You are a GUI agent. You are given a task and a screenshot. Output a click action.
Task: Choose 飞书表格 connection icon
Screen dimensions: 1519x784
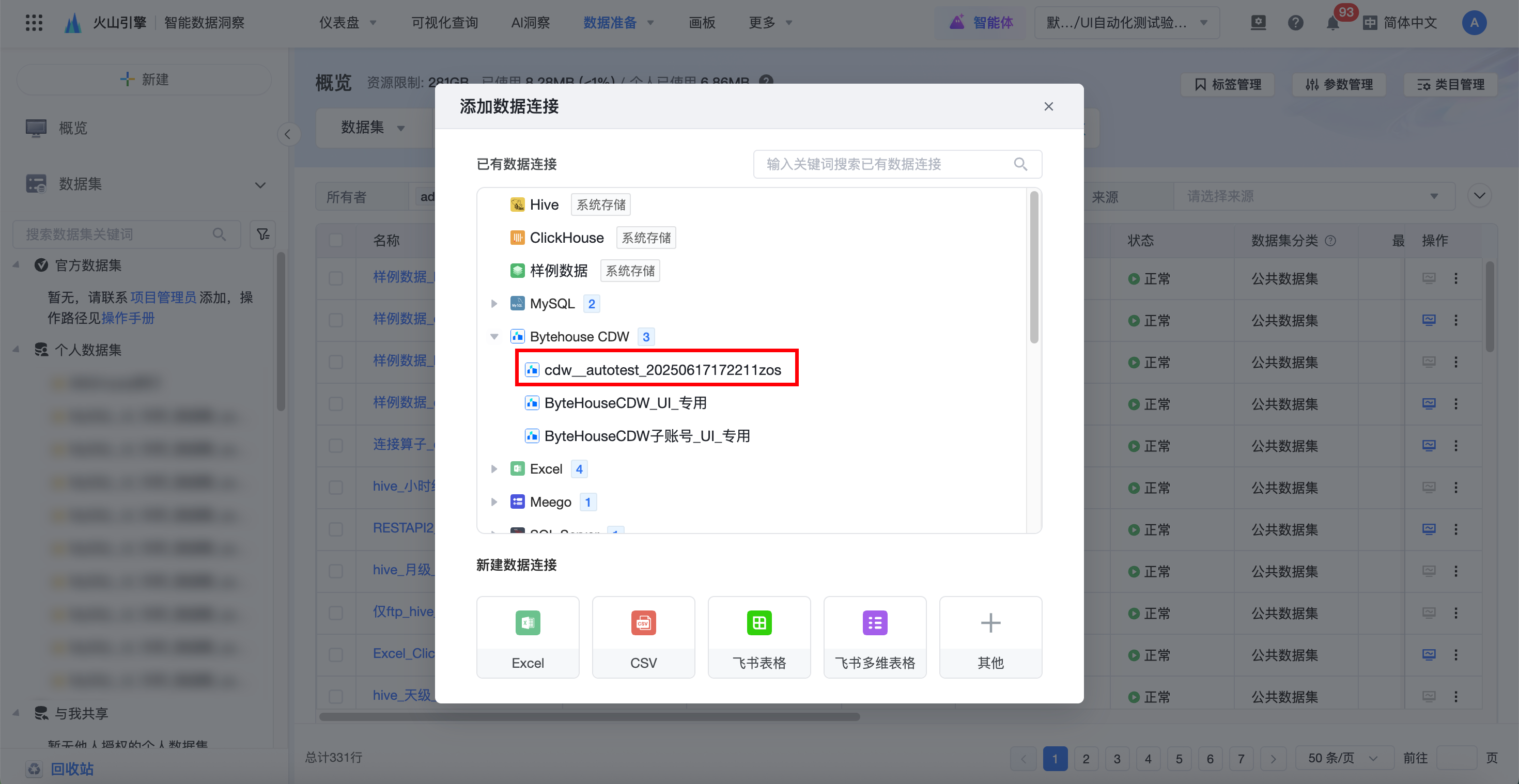[758, 623]
